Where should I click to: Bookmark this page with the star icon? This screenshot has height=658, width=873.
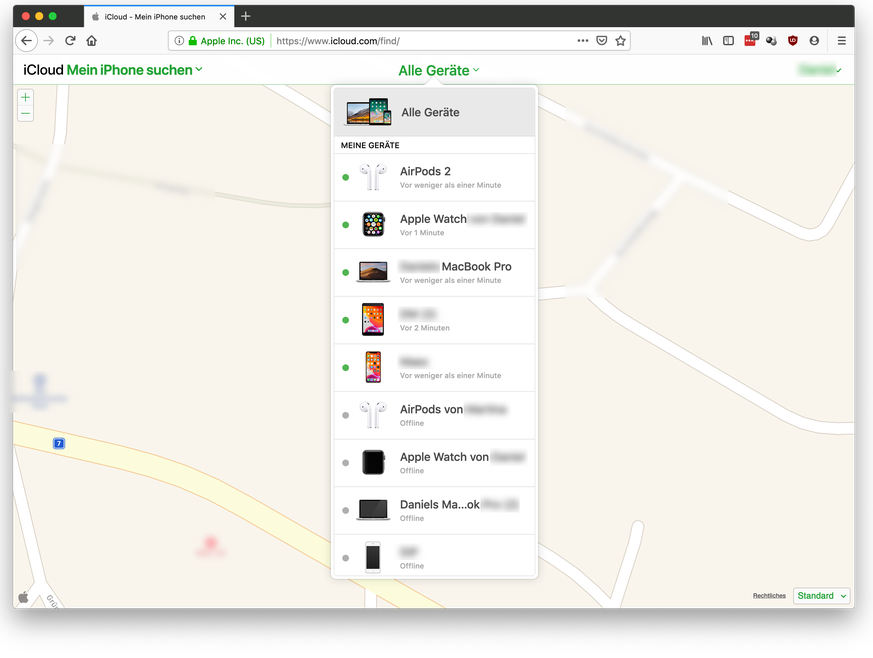pyautogui.click(x=621, y=41)
